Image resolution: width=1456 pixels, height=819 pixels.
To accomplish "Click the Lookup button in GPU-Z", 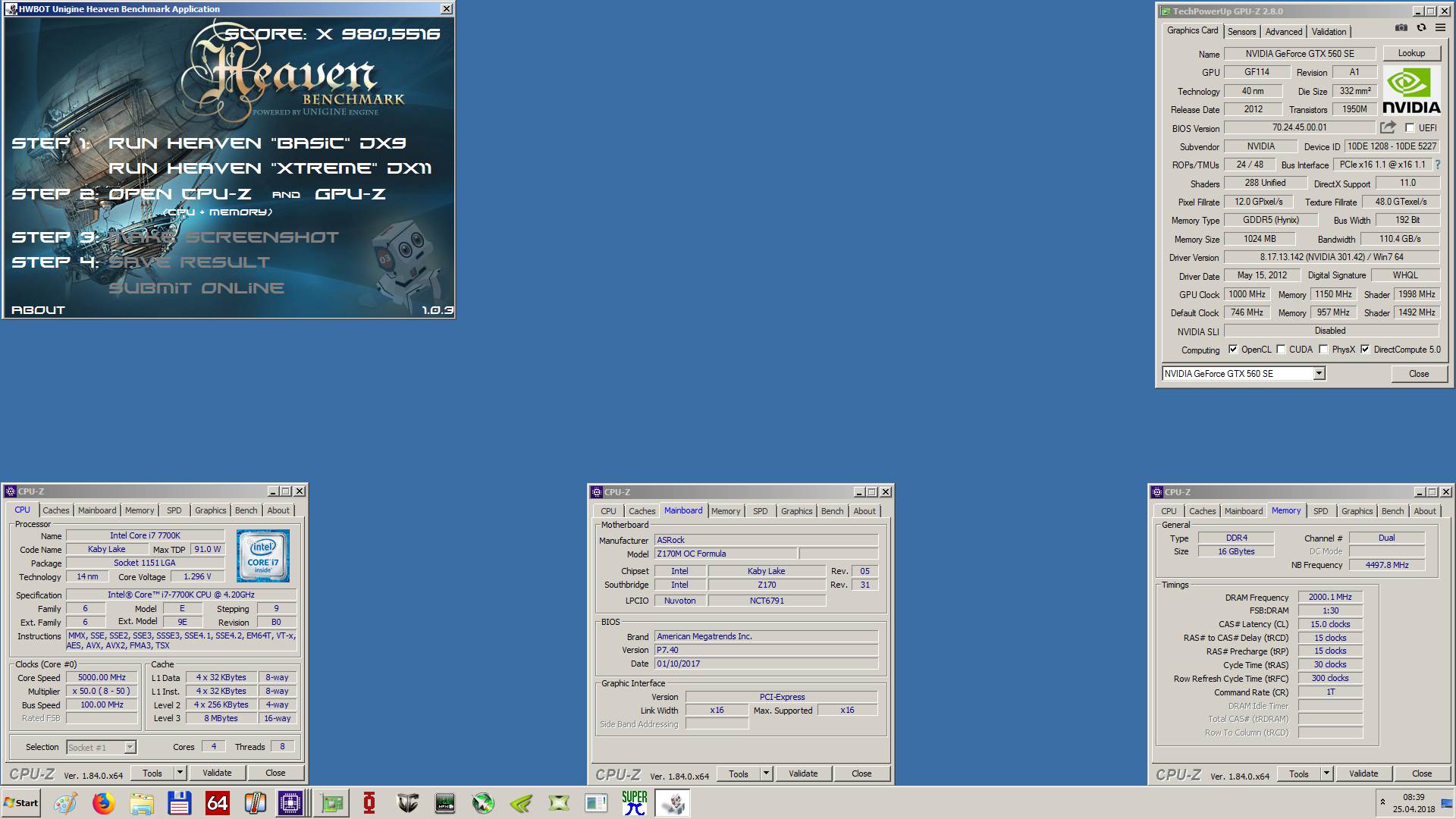I will tap(1411, 53).
